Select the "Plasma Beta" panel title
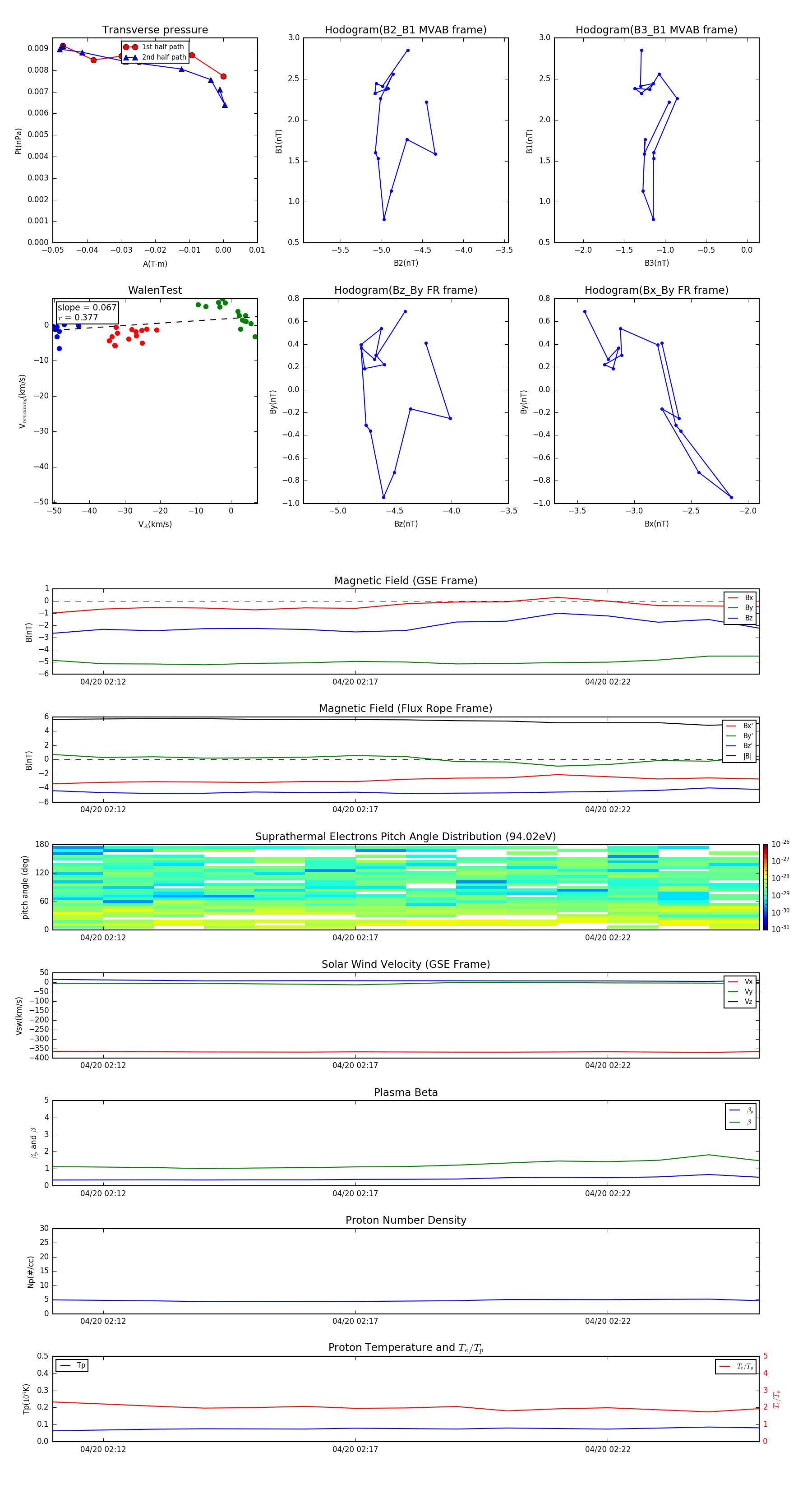This screenshot has height=1489, width=812. pyautogui.click(x=406, y=1092)
